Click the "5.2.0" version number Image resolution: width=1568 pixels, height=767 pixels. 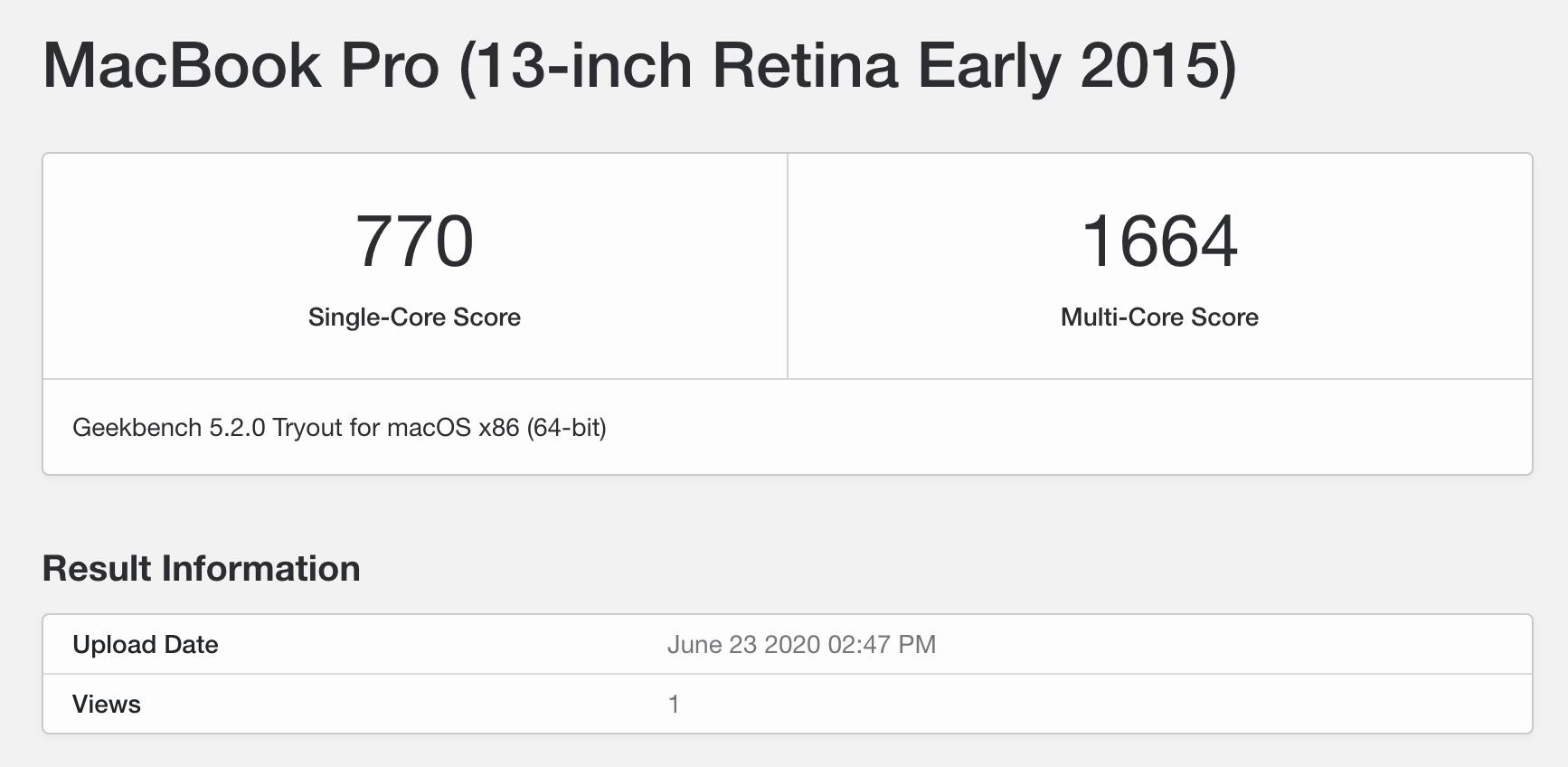[x=238, y=428]
